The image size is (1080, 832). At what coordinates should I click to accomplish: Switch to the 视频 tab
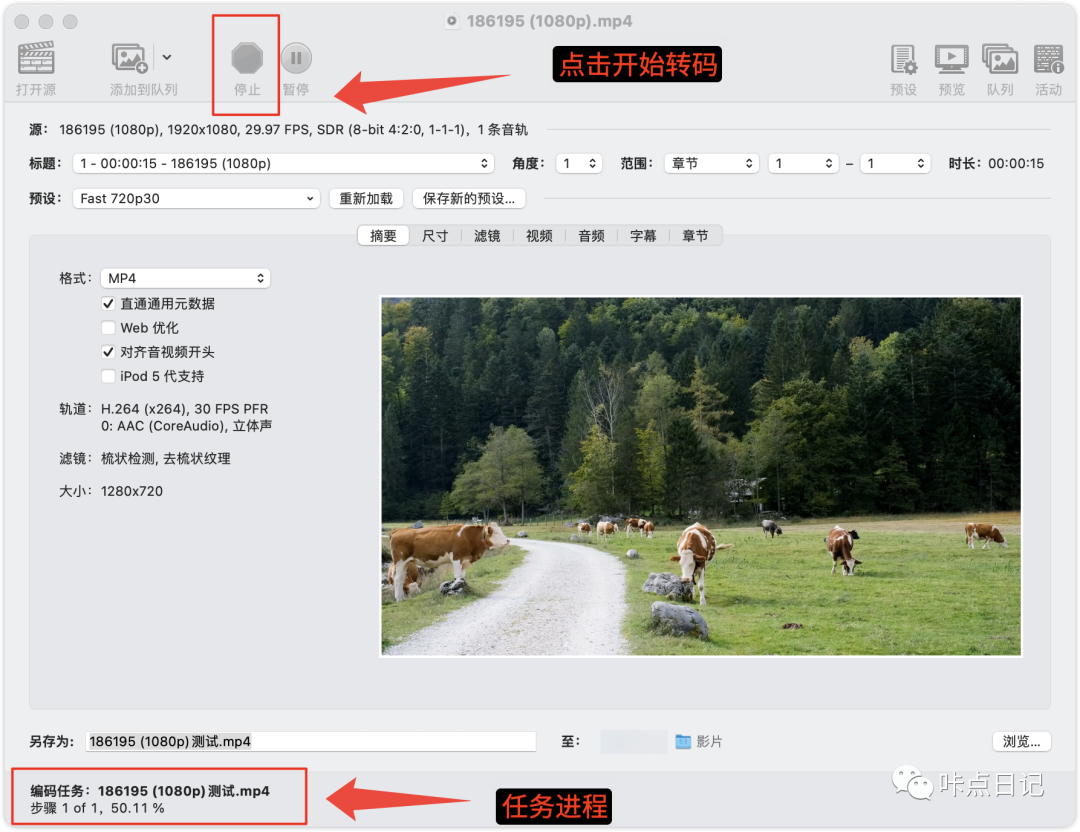click(x=539, y=236)
